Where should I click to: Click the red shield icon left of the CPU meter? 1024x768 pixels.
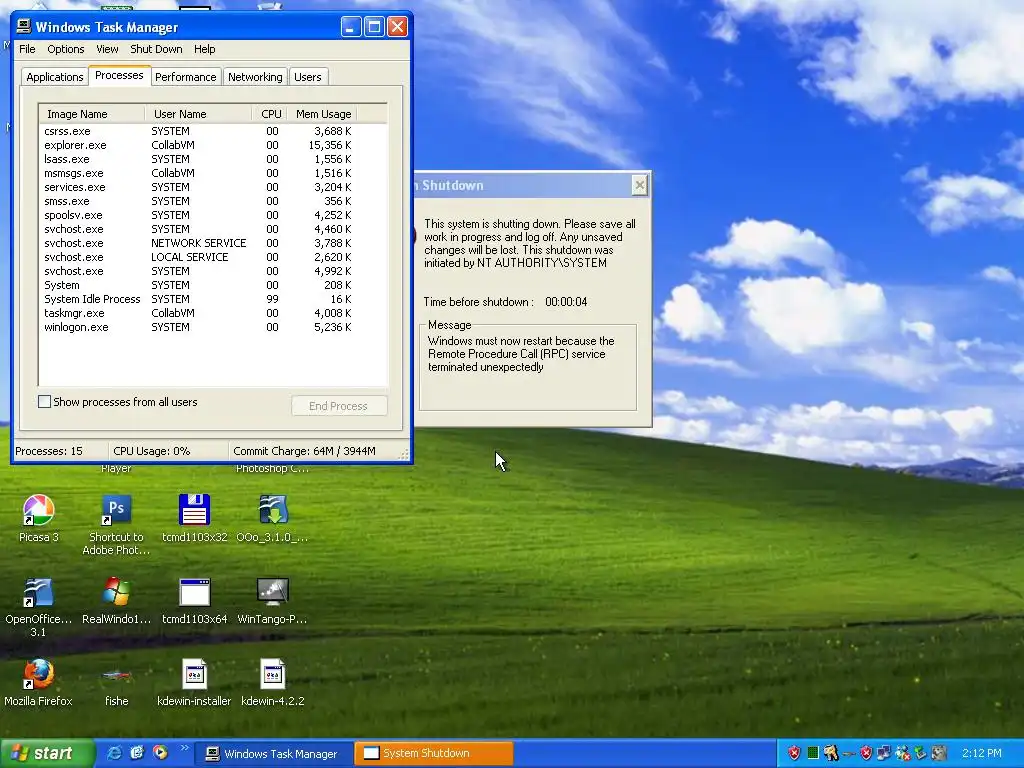[x=794, y=753]
